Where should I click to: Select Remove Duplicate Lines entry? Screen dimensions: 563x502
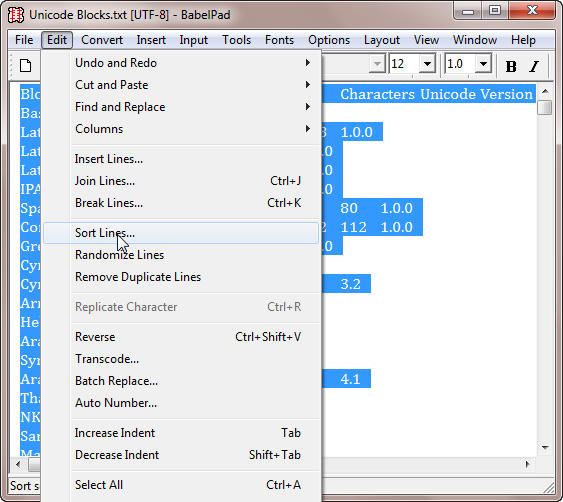[x=181, y=277]
